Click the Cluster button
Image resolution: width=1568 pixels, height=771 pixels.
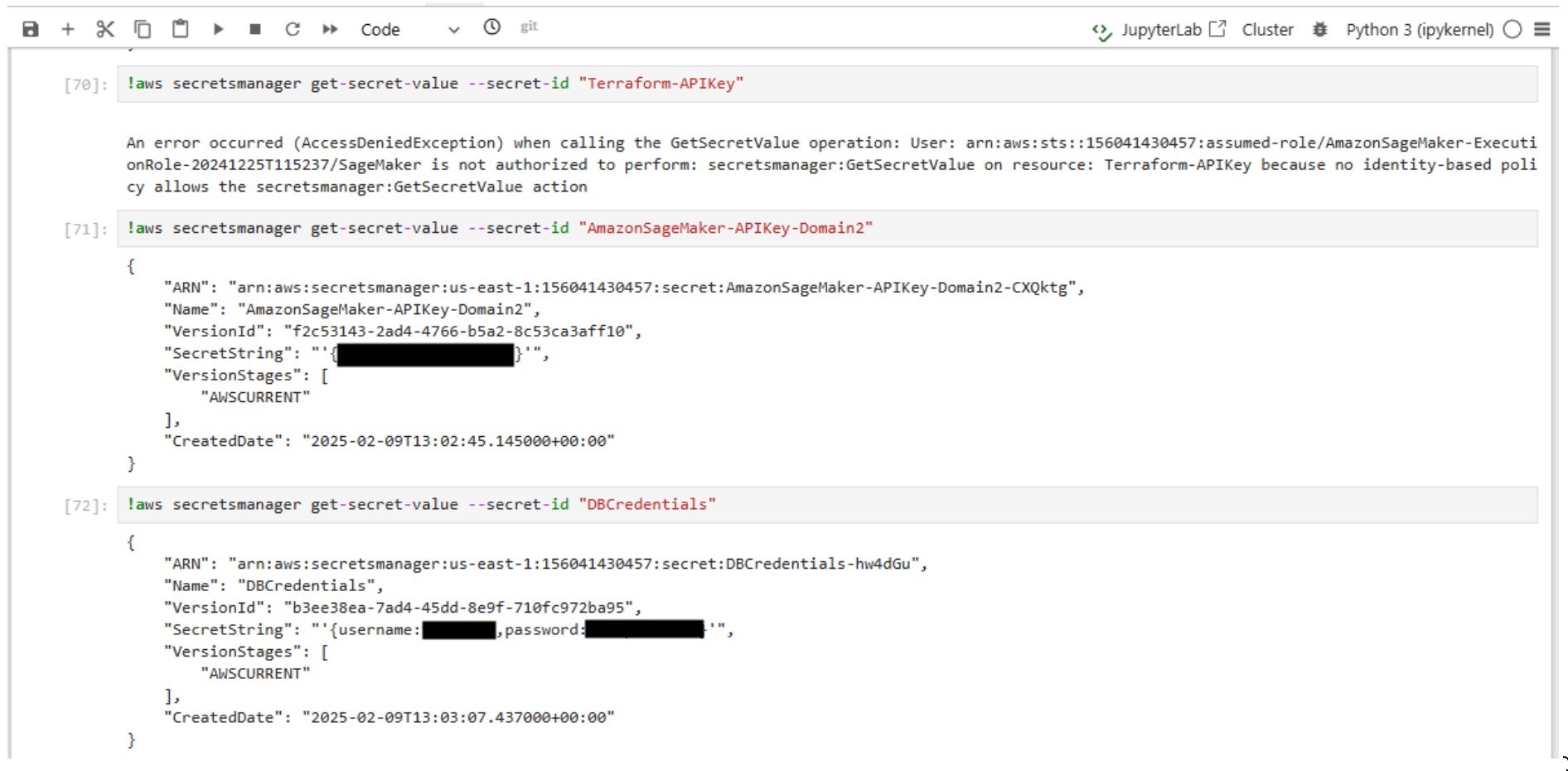tap(1267, 30)
